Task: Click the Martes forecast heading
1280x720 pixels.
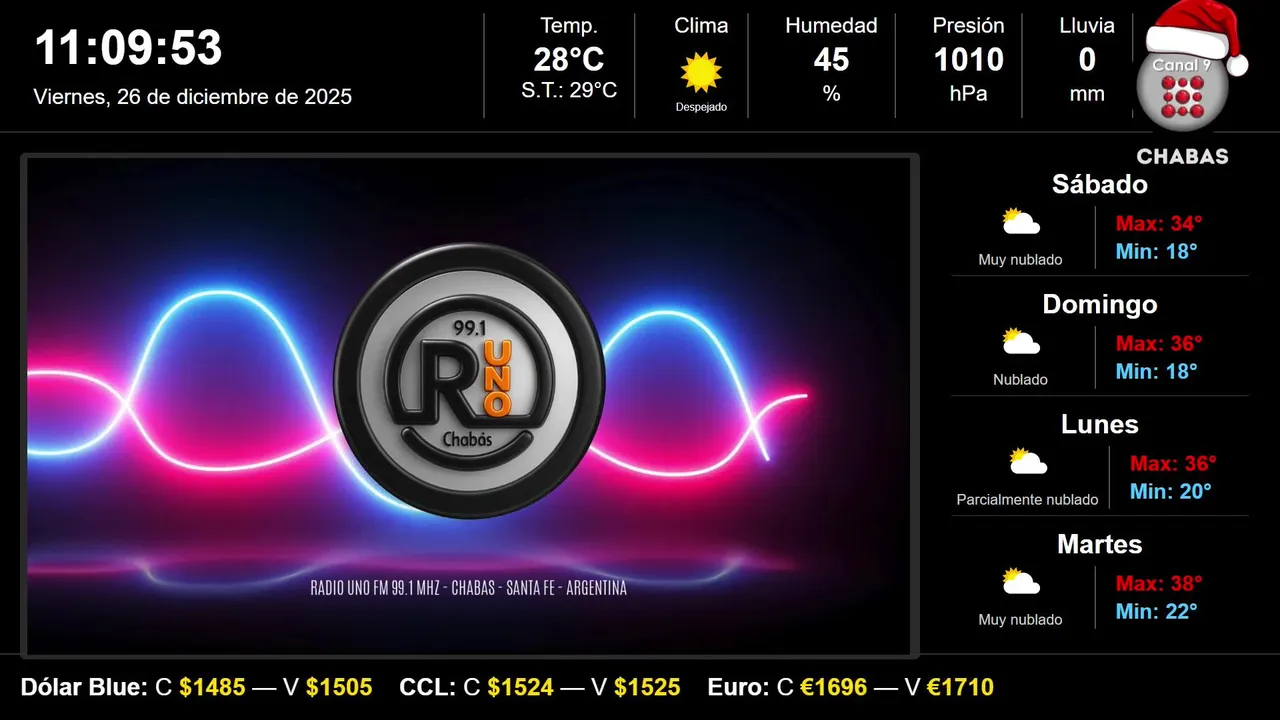Action: pos(1100,544)
